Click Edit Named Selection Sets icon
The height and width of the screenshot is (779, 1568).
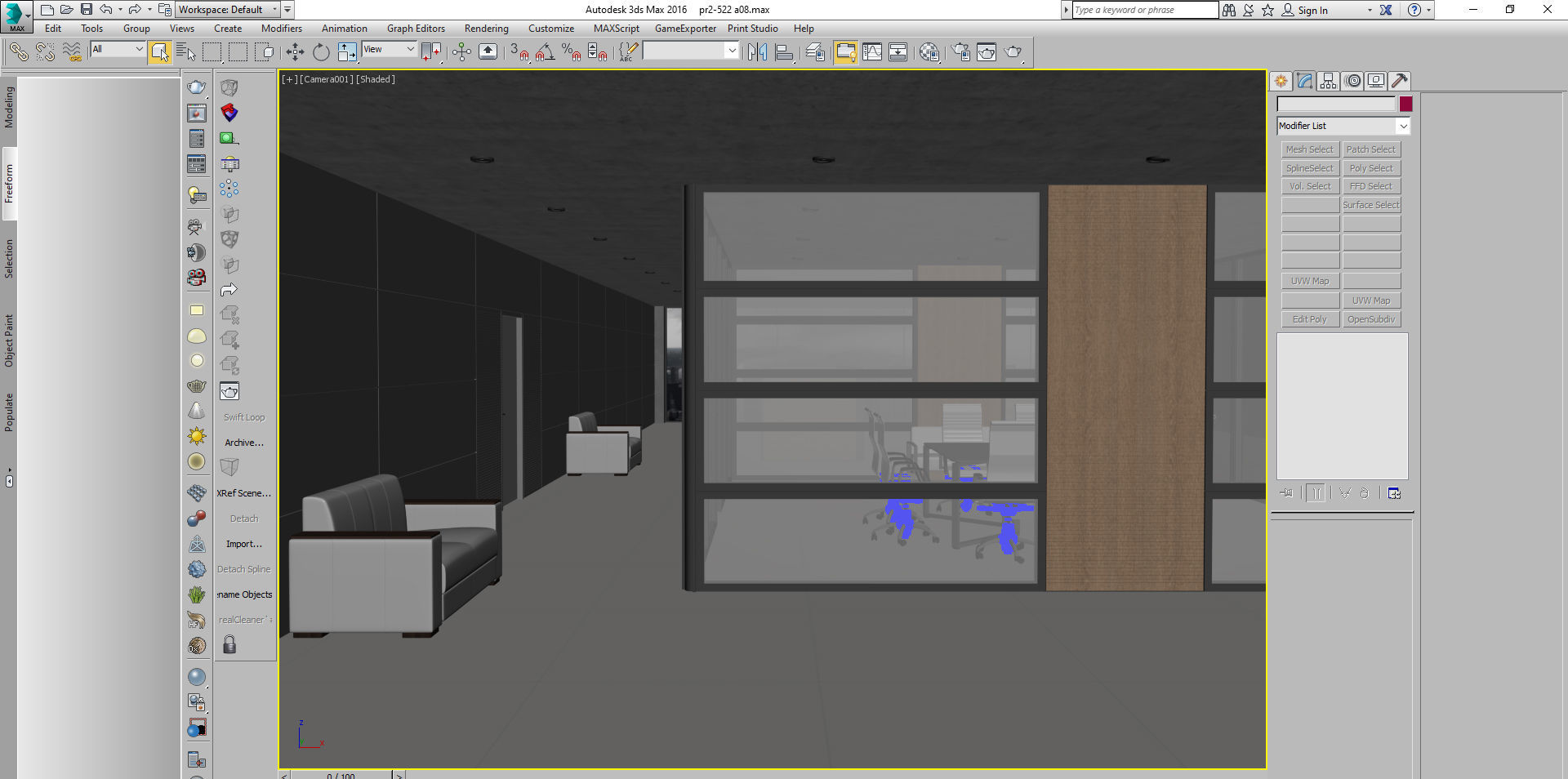click(x=628, y=52)
